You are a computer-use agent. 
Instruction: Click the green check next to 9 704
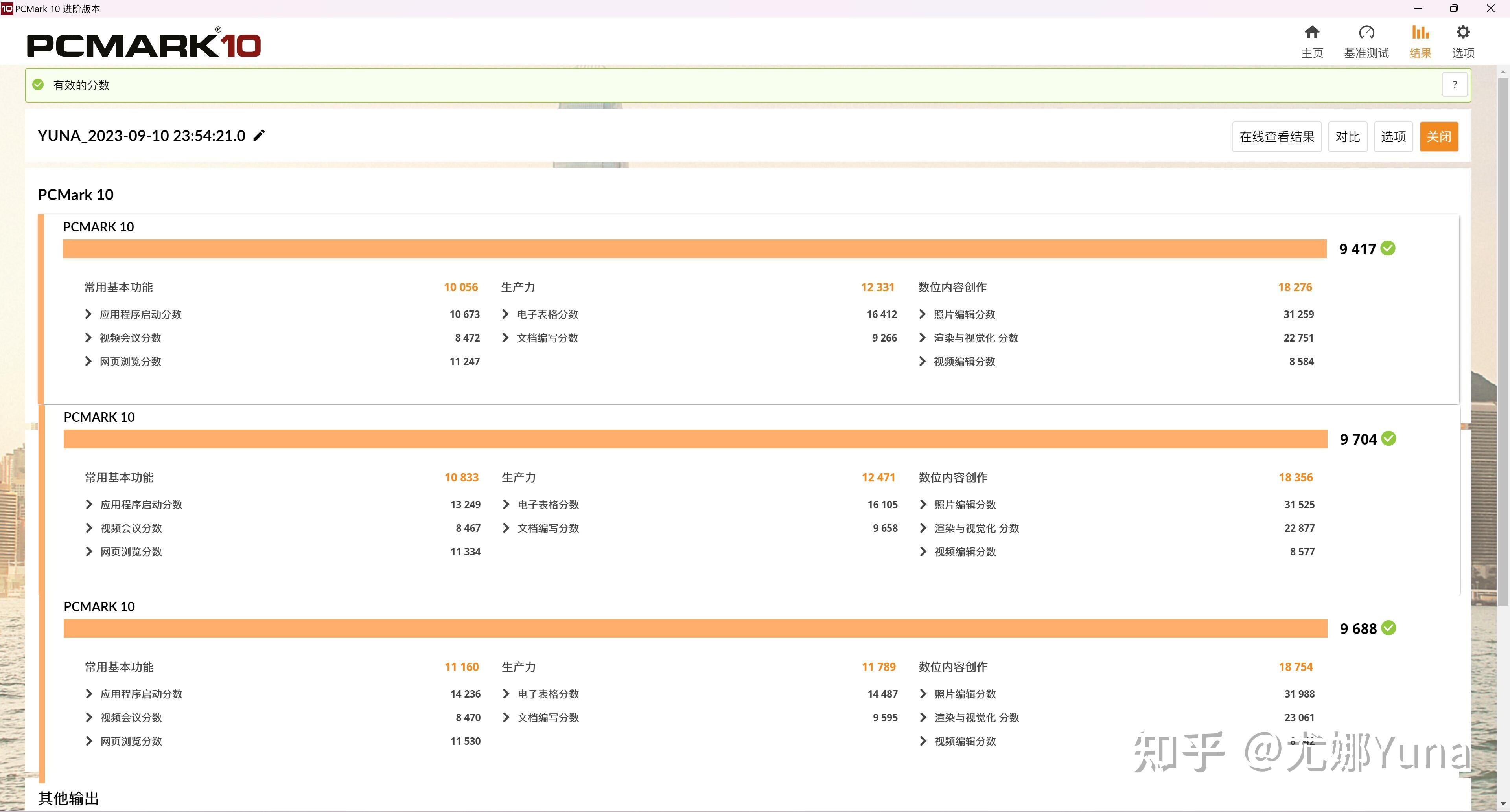coord(1388,439)
